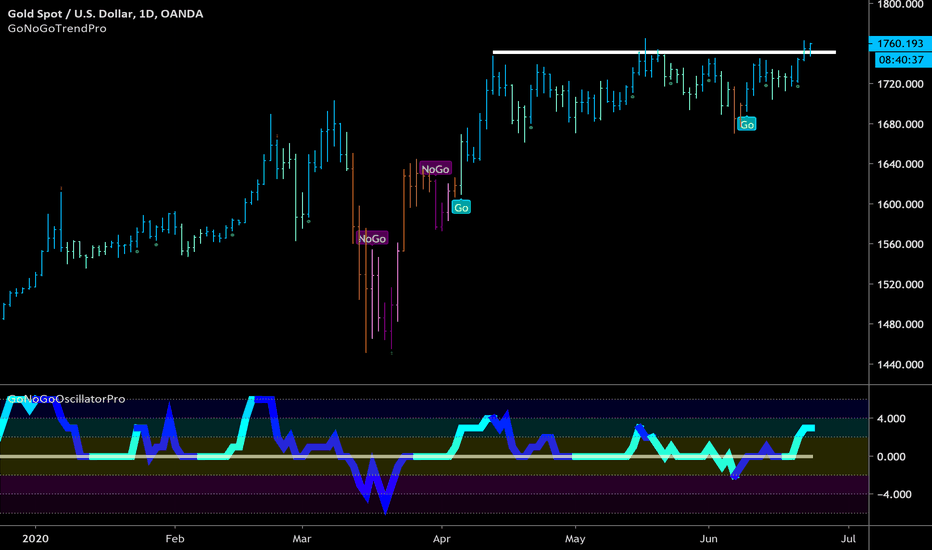Click the current price label 1760.193
The width and height of the screenshot is (932, 550).
tap(900, 43)
